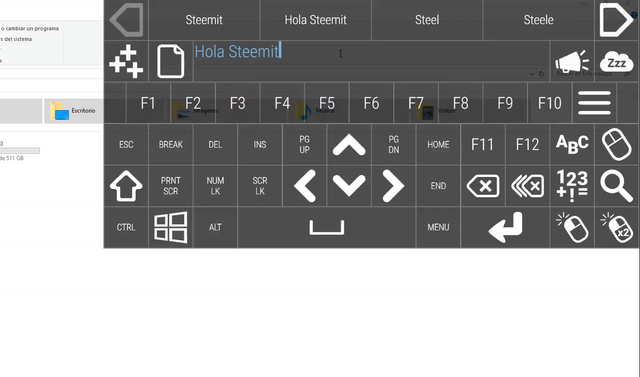The width and height of the screenshot is (640, 377).
Task: Switch to the ABC alphabet keyboard
Action: click(572, 144)
